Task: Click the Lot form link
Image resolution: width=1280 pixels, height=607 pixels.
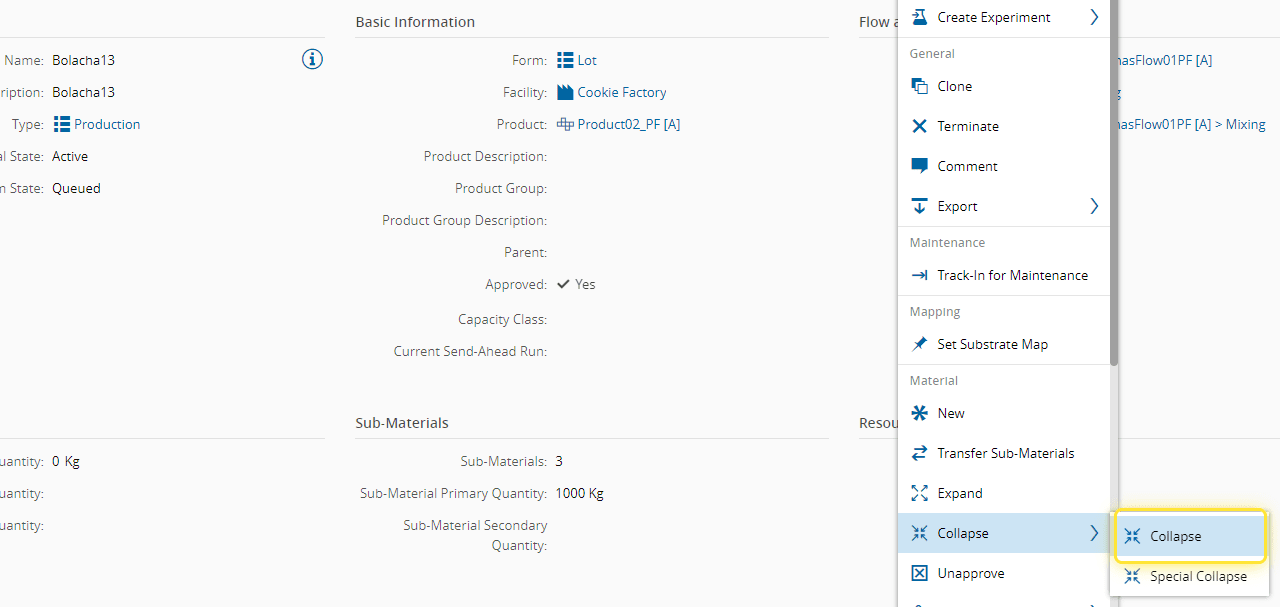Action: [x=586, y=60]
